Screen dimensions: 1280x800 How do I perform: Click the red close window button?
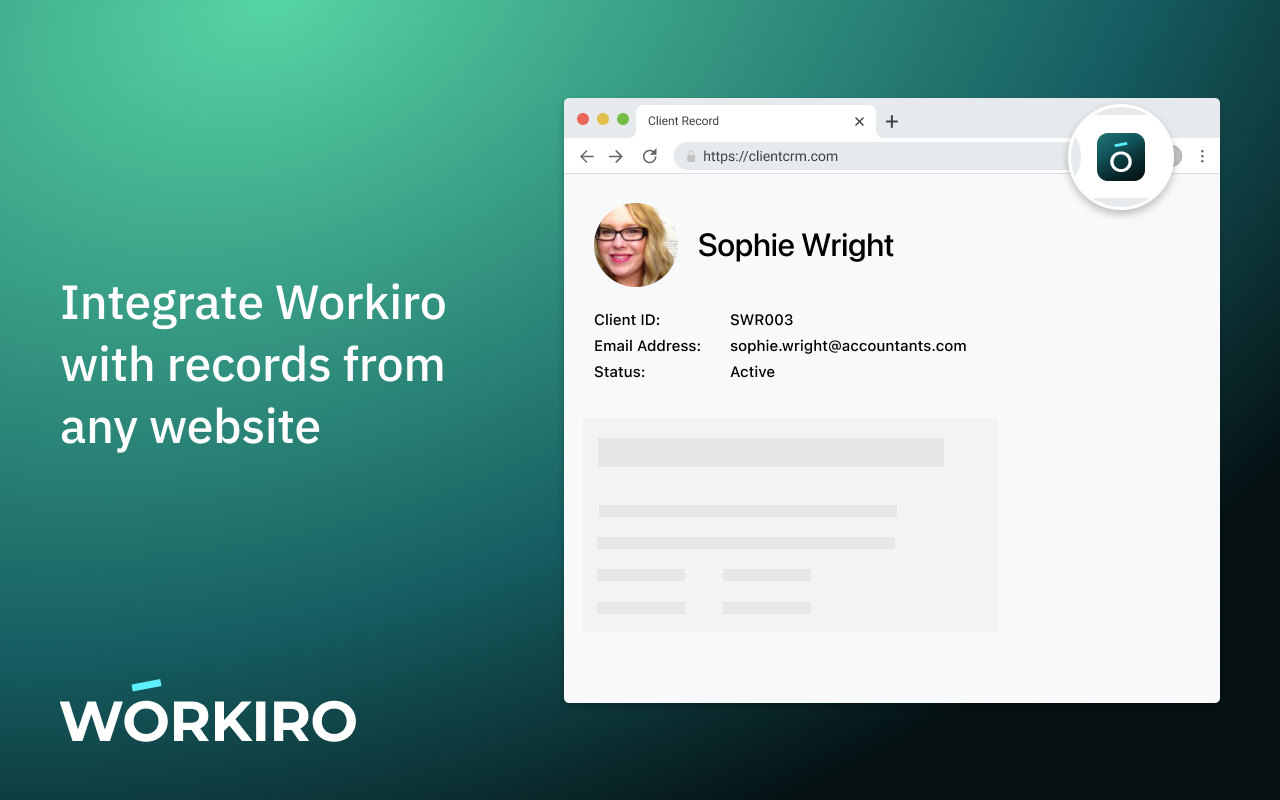[x=583, y=119]
